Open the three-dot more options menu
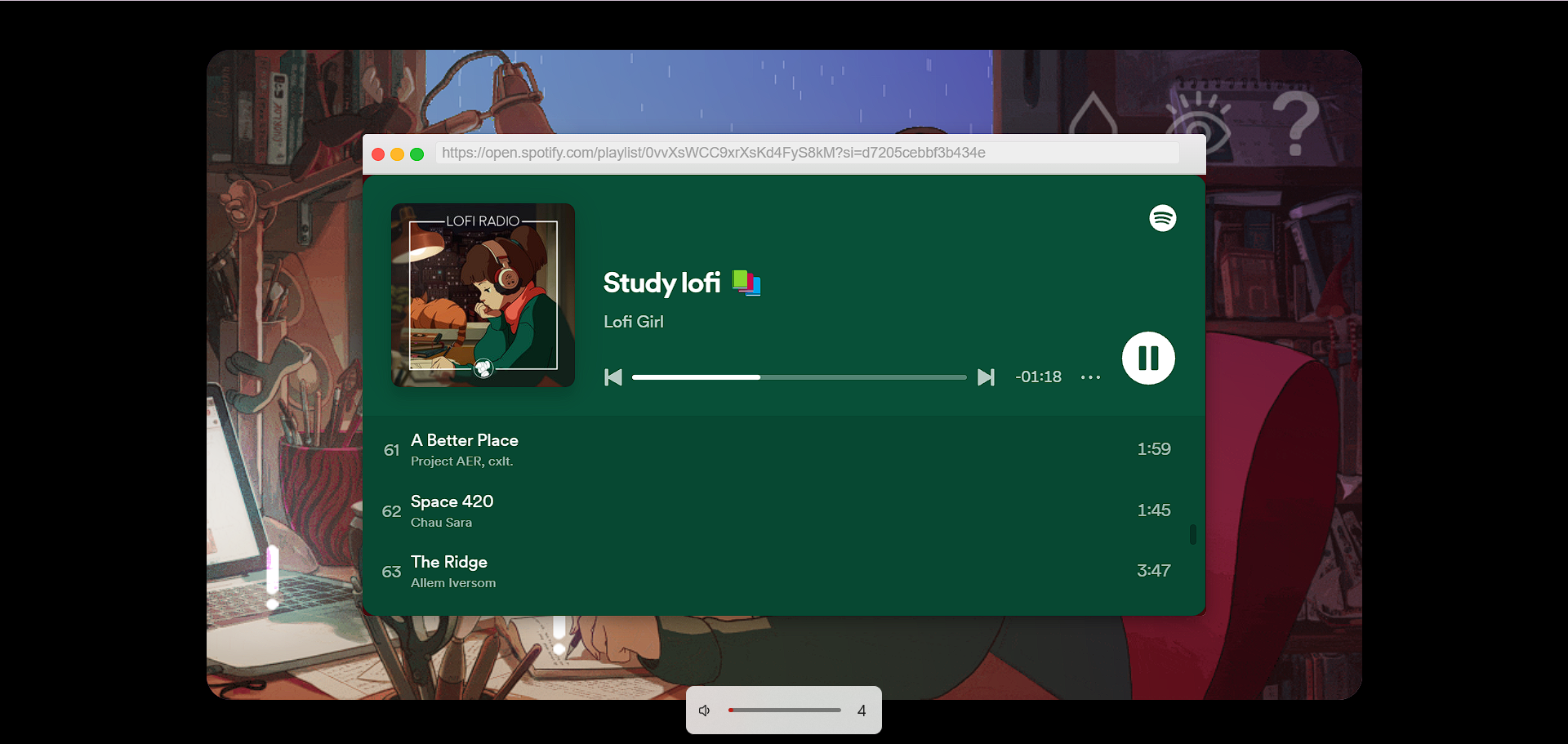The height and width of the screenshot is (744, 1568). coord(1090,377)
